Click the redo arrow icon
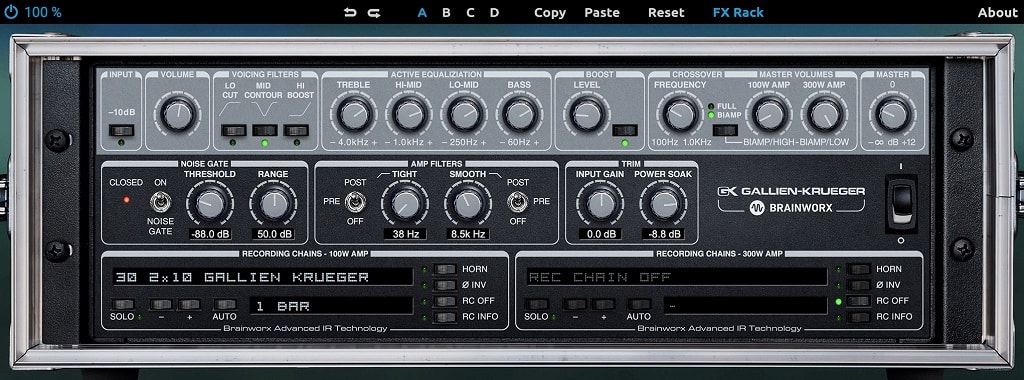The width and height of the screenshot is (1024, 380). click(x=374, y=12)
